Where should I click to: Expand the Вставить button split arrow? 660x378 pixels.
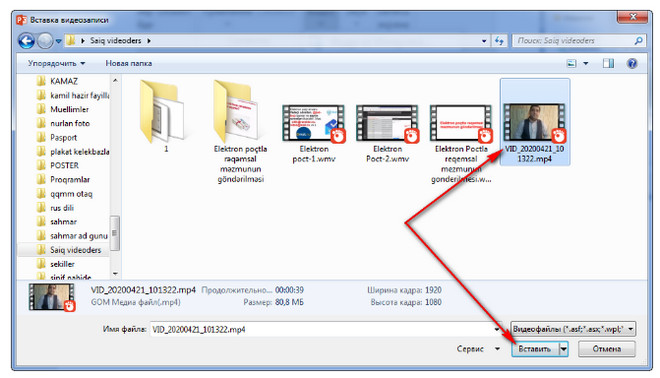pos(564,349)
